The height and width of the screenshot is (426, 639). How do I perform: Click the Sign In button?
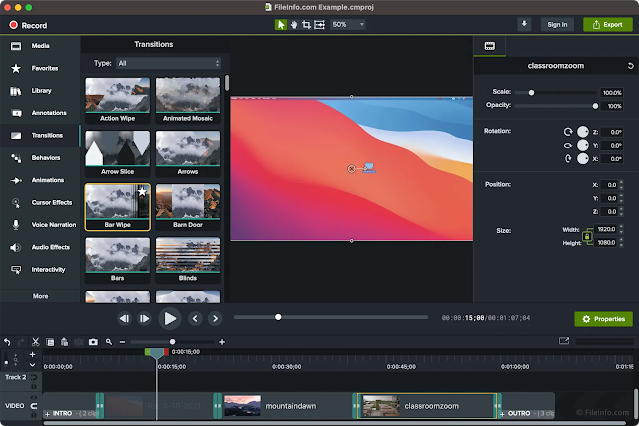point(557,24)
